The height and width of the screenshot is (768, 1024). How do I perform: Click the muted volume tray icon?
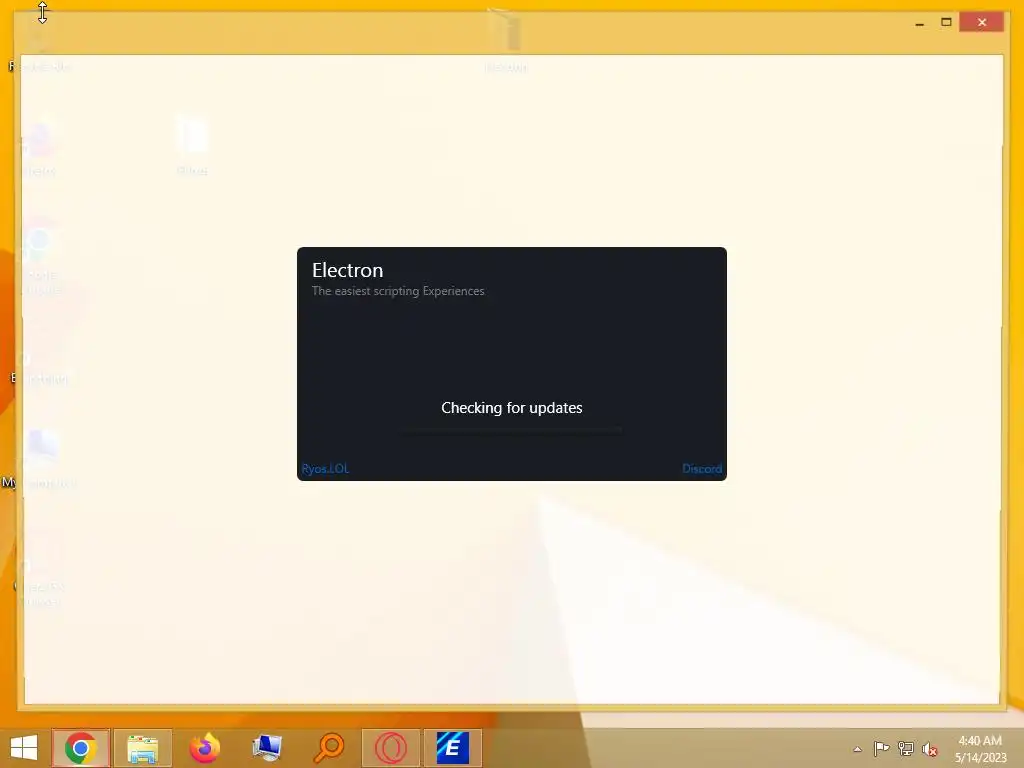tap(930, 749)
